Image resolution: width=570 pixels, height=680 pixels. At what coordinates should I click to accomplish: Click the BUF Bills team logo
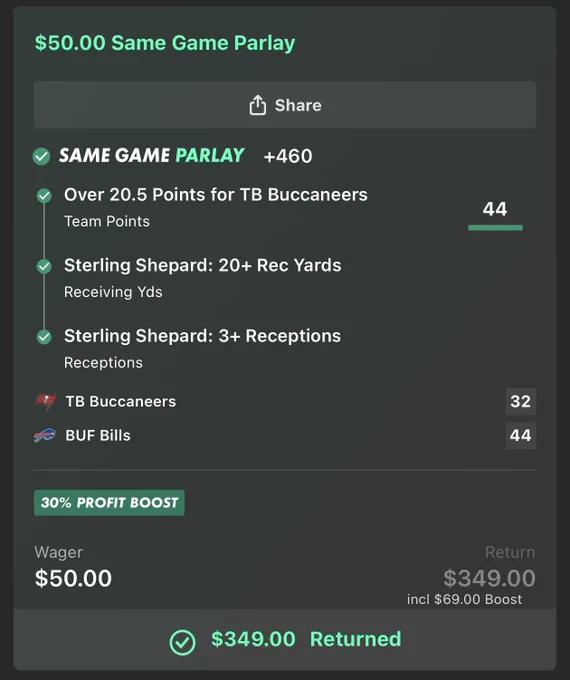click(45, 435)
